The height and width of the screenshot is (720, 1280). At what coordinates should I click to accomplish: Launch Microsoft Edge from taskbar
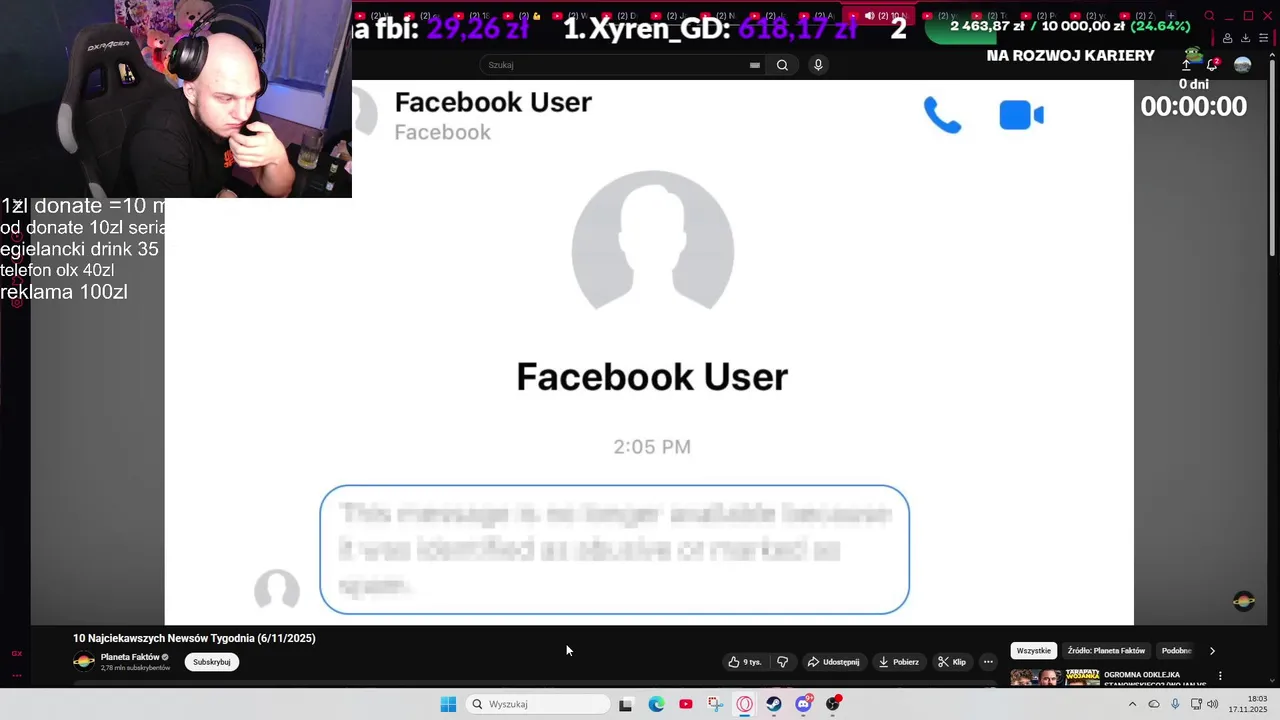tap(656, 704)
